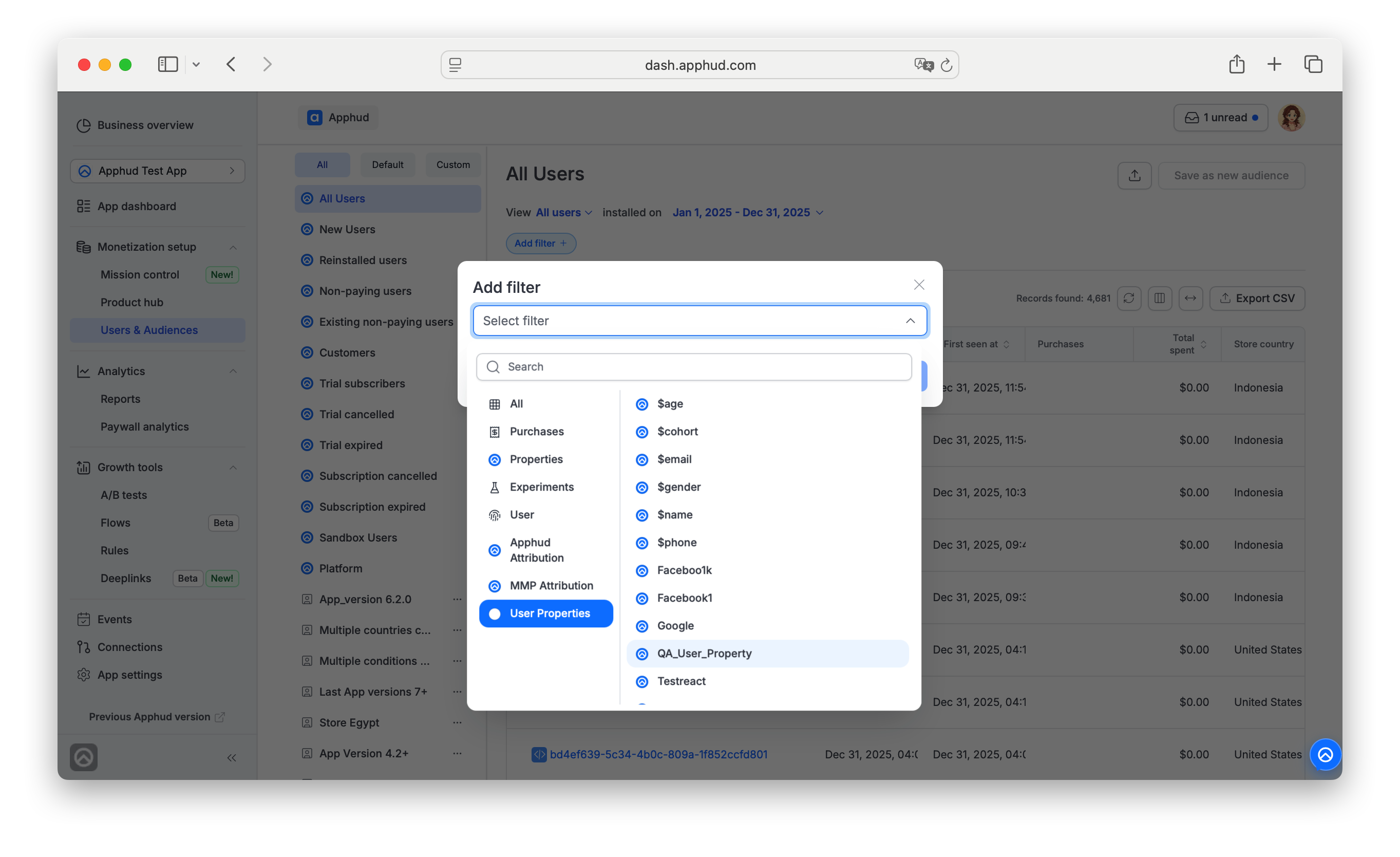The image size is (1400, 857).
Task: Select the MMP Attribution category
Action: [x=545, y=585]
